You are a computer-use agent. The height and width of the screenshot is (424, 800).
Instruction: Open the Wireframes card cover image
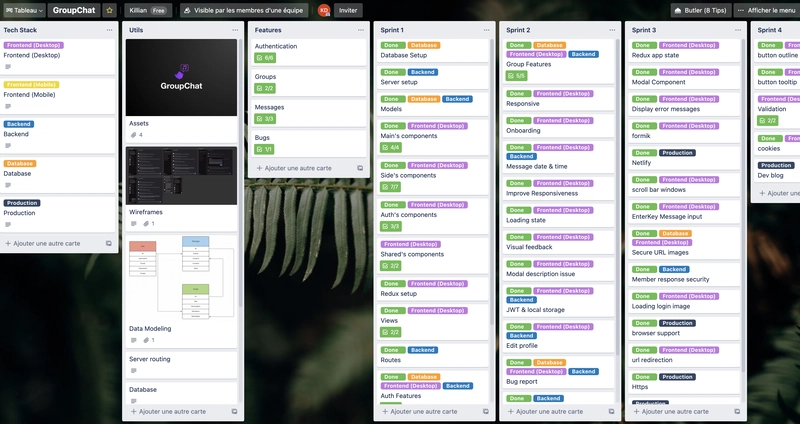click(x=181, y=176)
